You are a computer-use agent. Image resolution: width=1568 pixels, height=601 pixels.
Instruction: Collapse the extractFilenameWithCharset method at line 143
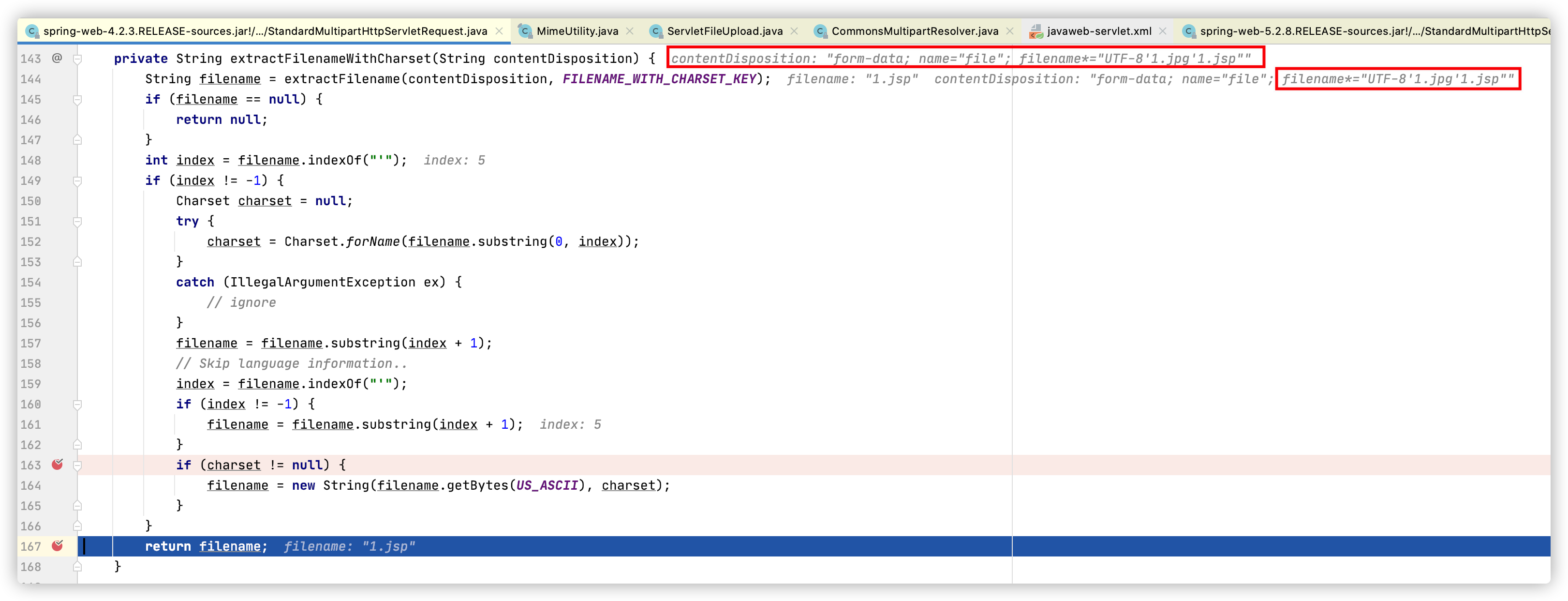(x=77, y=59)
